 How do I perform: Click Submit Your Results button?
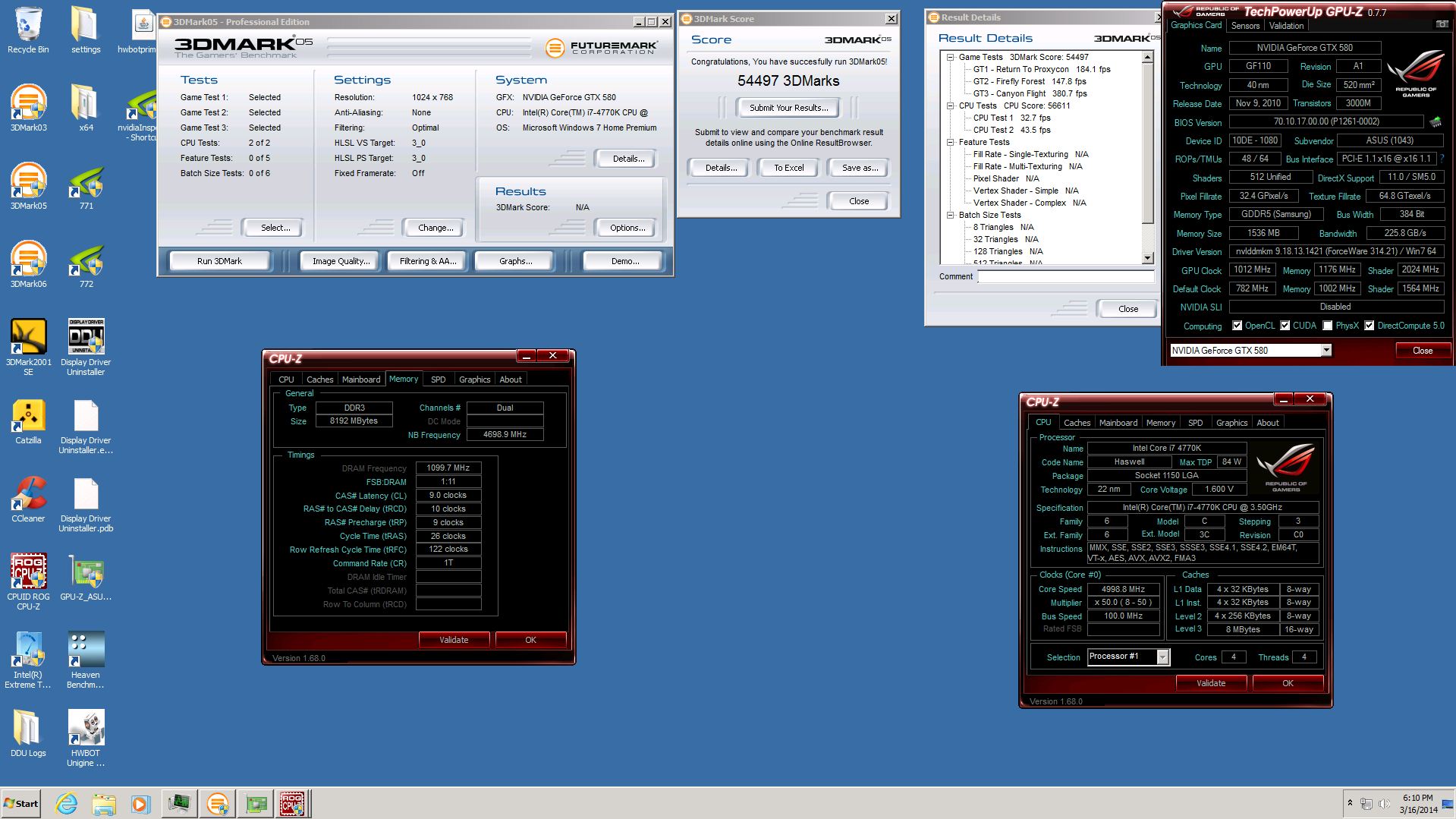[788, 108]
